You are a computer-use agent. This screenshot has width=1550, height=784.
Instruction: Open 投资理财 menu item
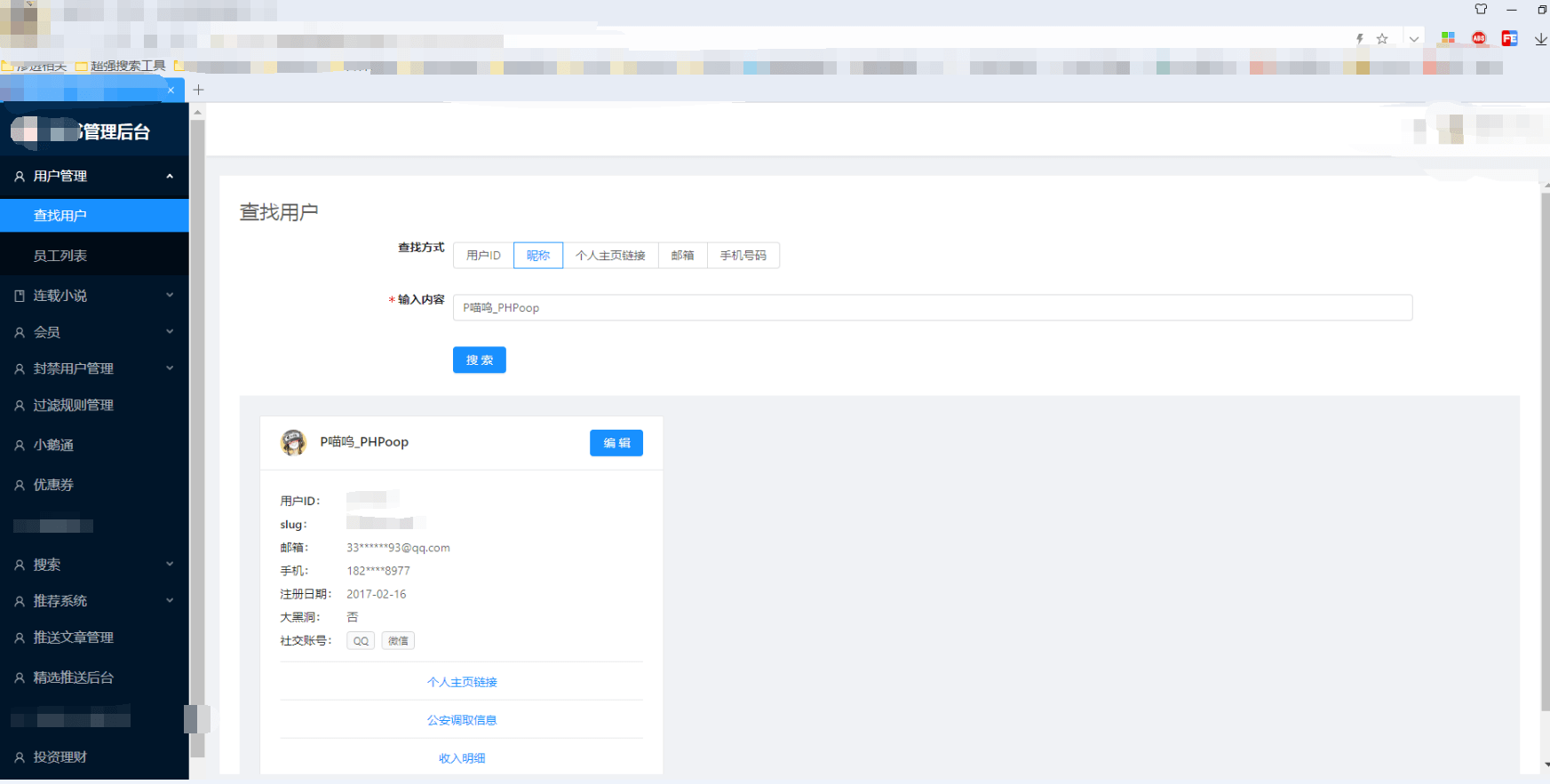(x=94, y=757)
